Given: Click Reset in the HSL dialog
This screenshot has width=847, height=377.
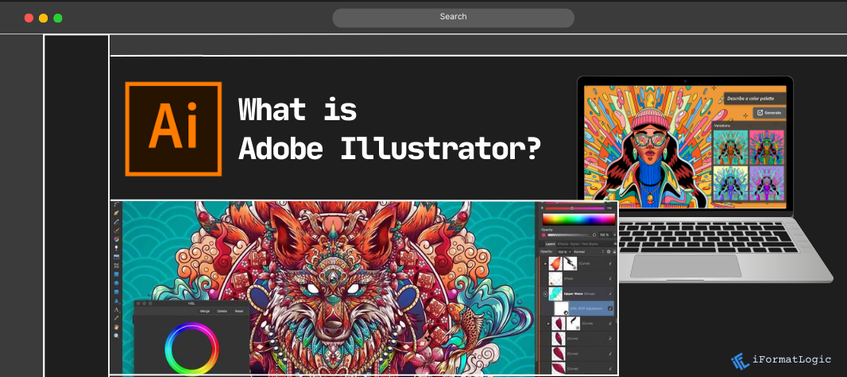Looking at the screenshot, I should click(239, 311).
